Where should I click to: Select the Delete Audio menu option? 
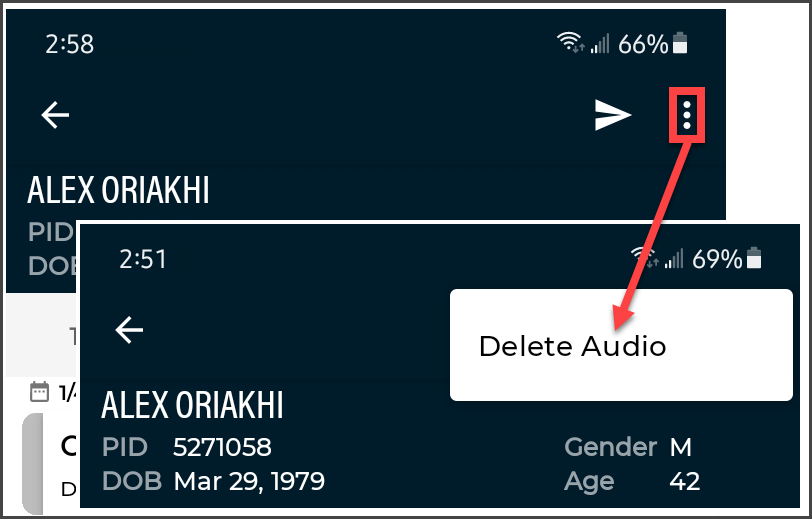[x=572, y=346]
